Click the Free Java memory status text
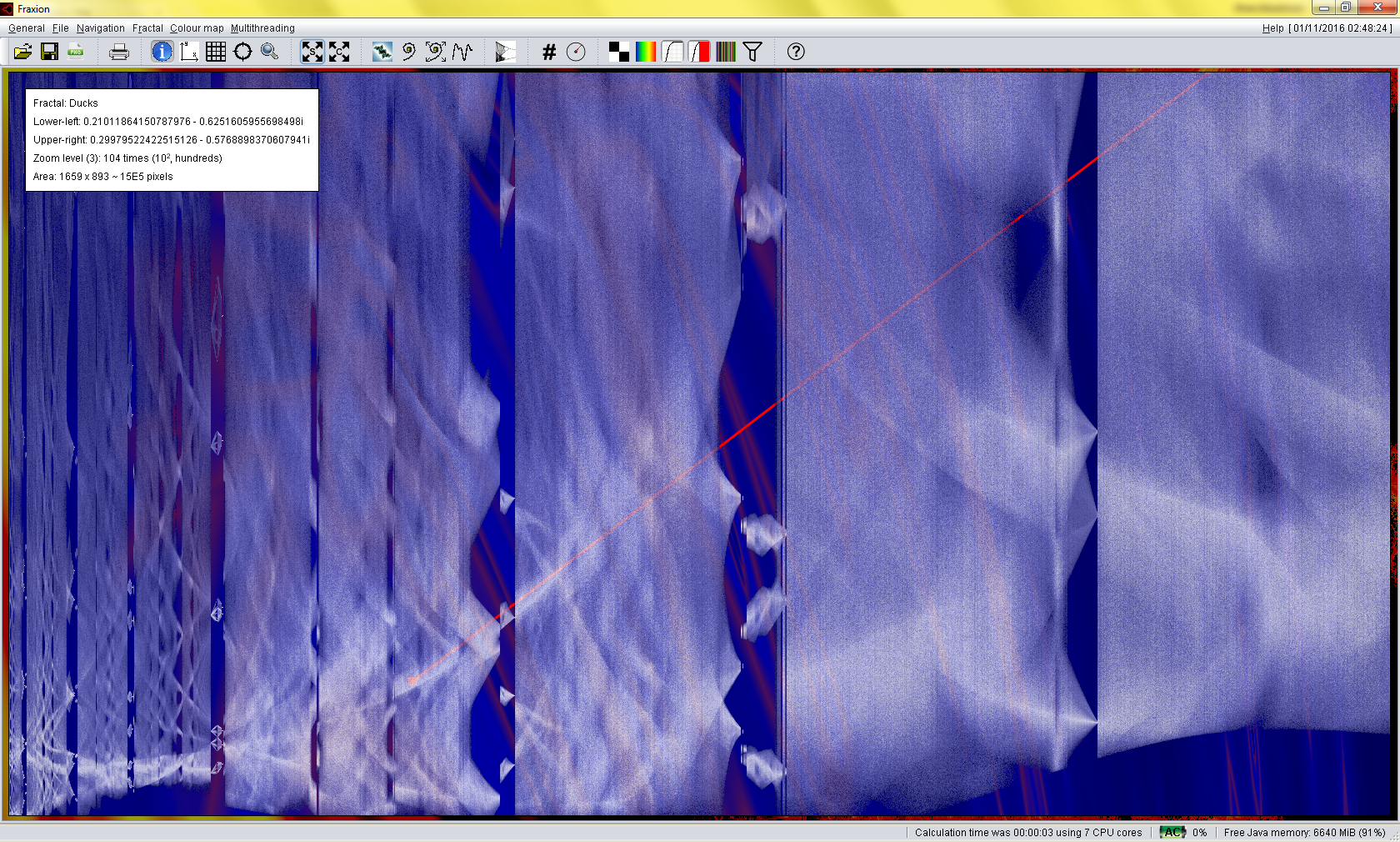 tap(1305, 833)
